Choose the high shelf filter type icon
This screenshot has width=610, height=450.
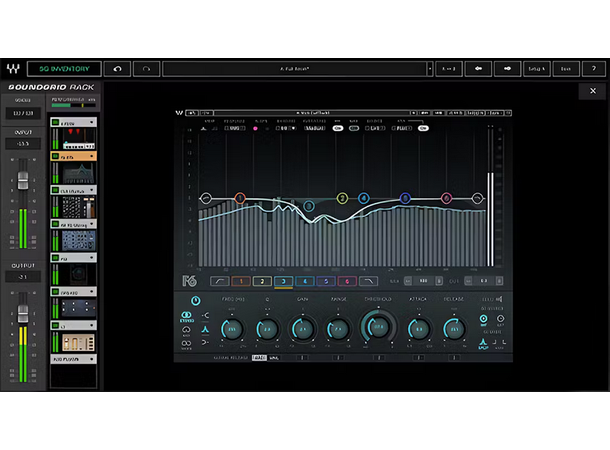(x=205, y=343)
